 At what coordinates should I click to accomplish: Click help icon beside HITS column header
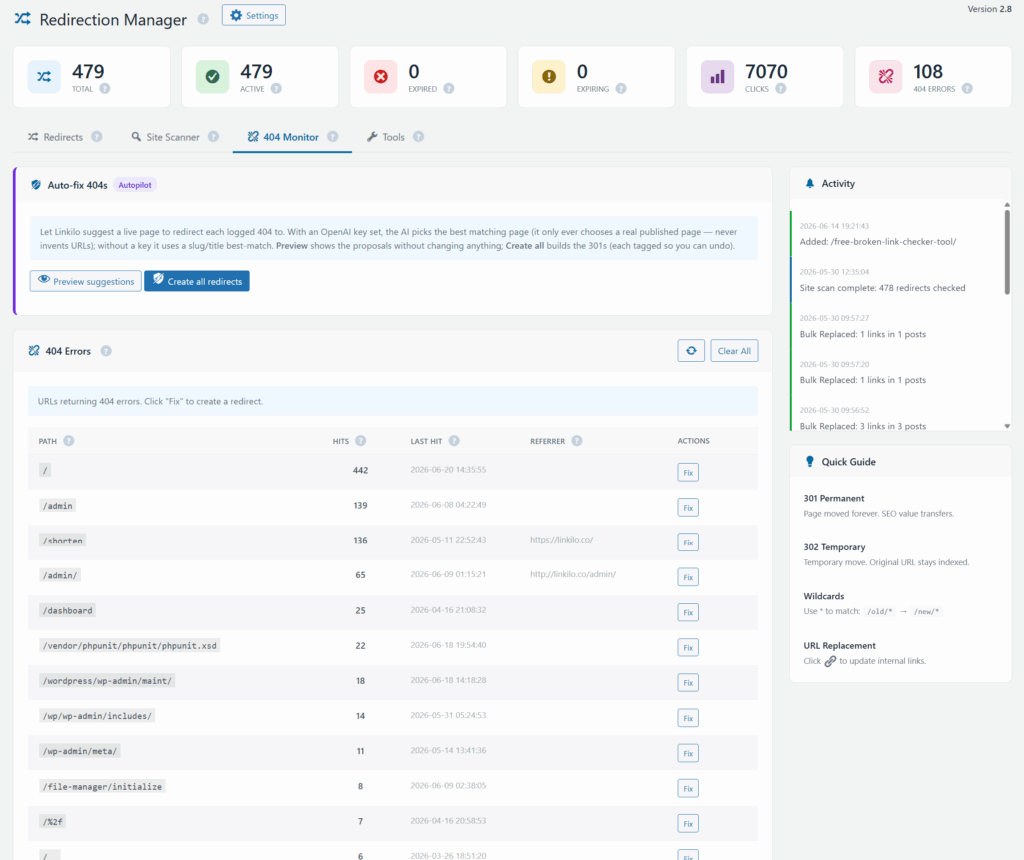coord(360,441)
